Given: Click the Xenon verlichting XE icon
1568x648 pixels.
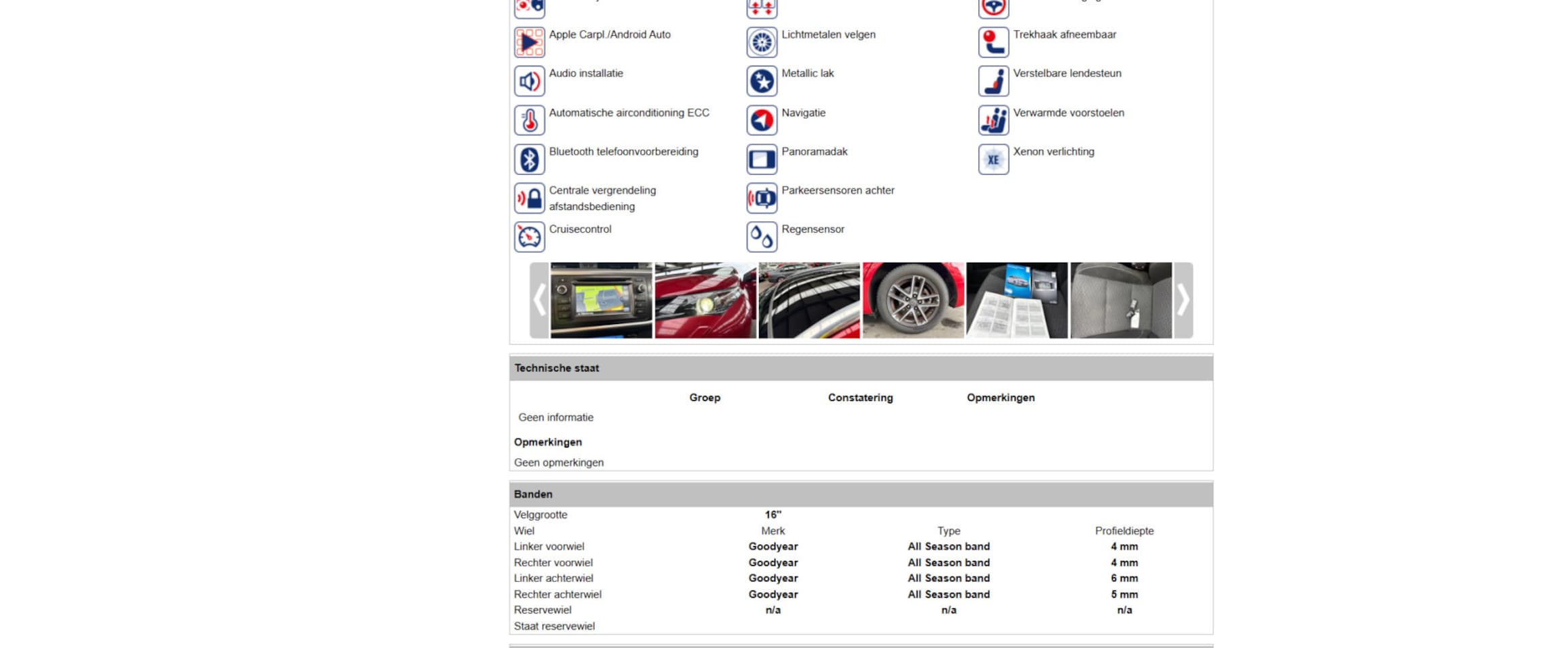Looking at the screenshot, I should (x=994, y=159).
